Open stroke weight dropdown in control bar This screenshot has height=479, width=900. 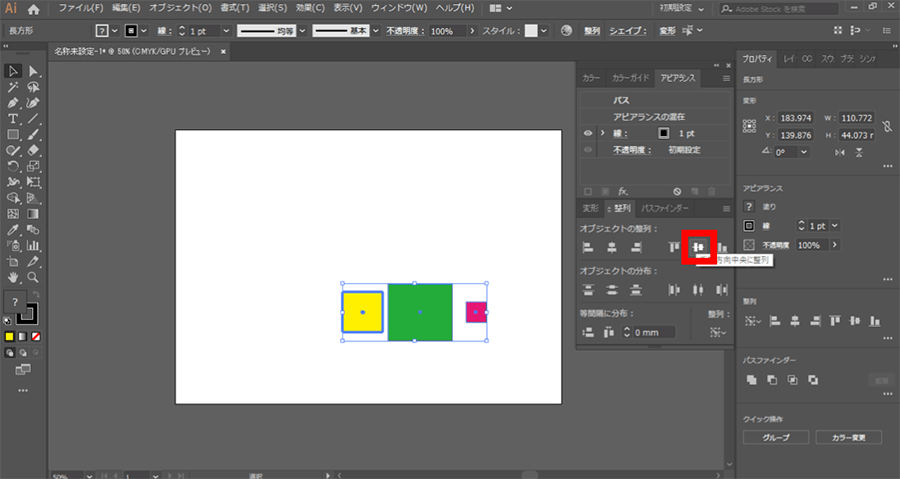(x=224, y=31)
